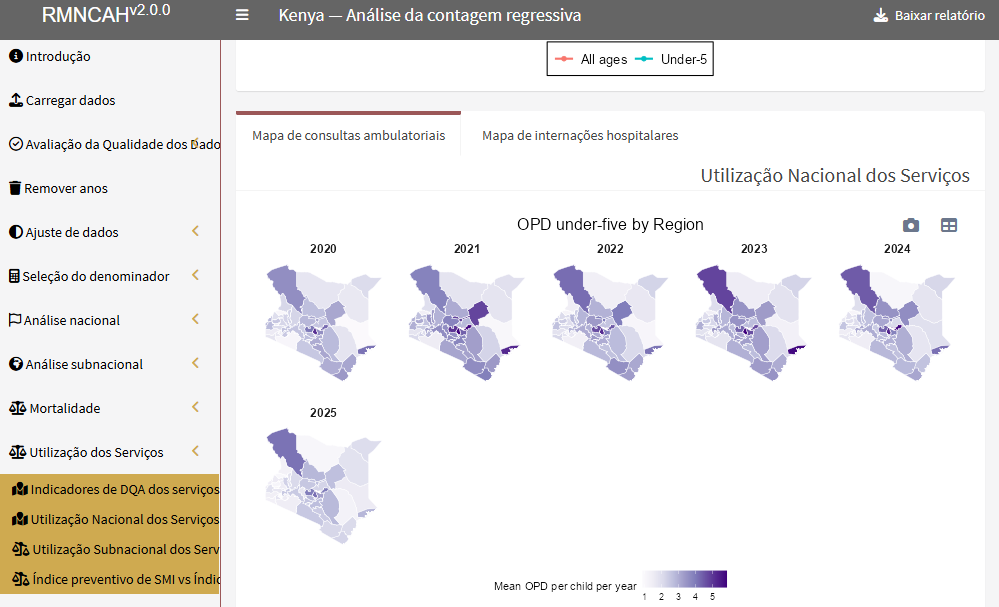This screenshot has width=999, height=607.
Task: Expand the Seleção do denominador chevron
Action: (x=196, y=275)
